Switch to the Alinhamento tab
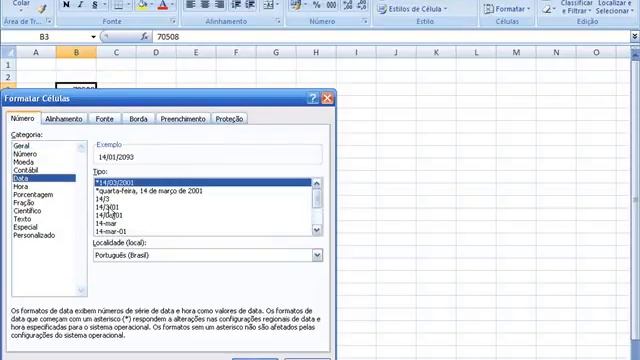Viewport: 640px width, 360px height. point(64,119)
